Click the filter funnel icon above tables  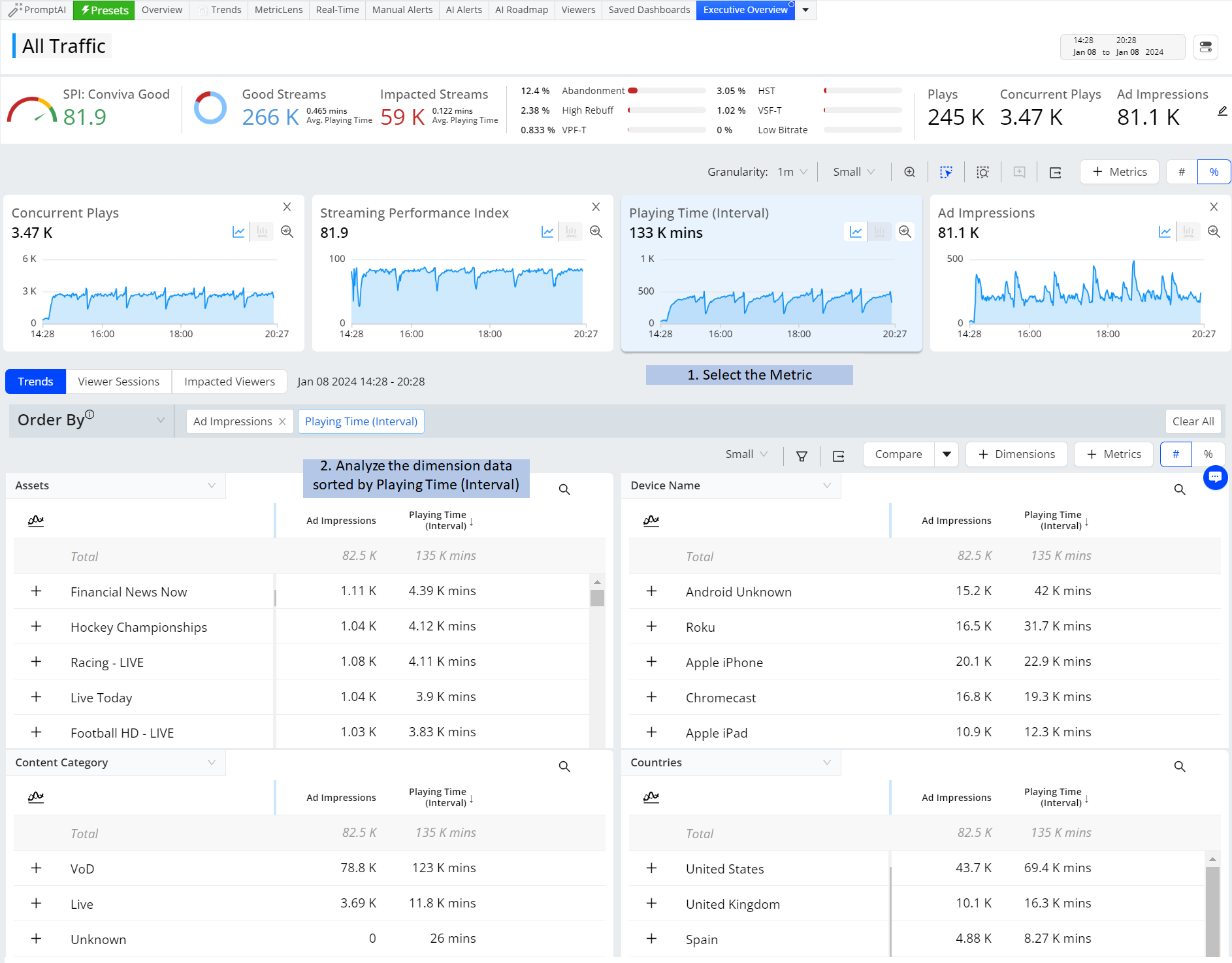point(802,455)
